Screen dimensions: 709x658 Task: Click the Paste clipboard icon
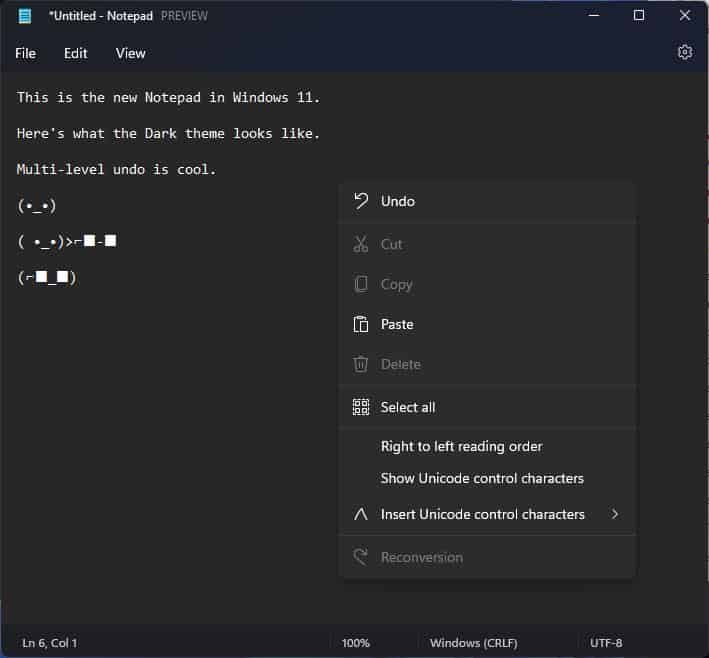pyautogui.click(x=361, y=324)
